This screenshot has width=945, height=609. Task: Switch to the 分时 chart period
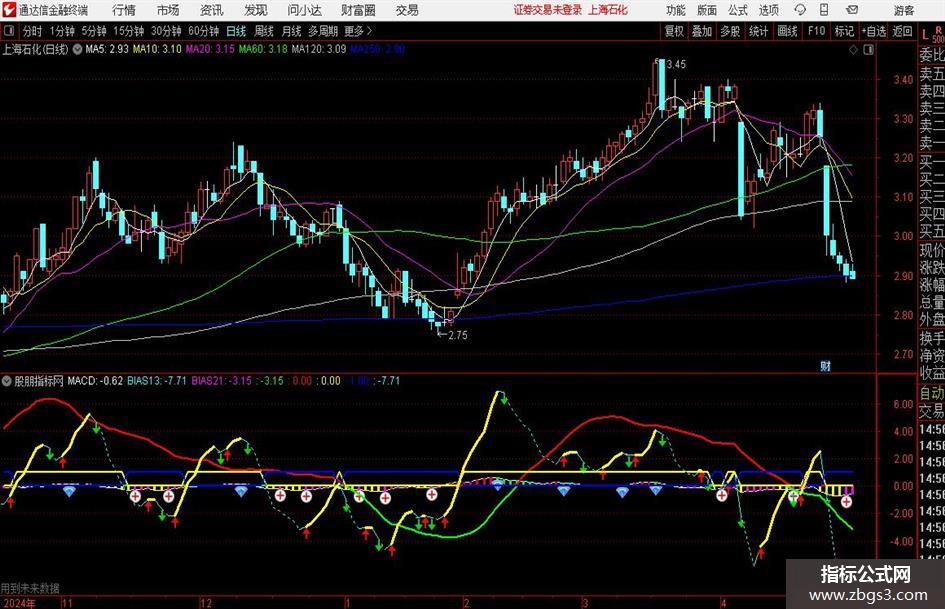[33, 31]
